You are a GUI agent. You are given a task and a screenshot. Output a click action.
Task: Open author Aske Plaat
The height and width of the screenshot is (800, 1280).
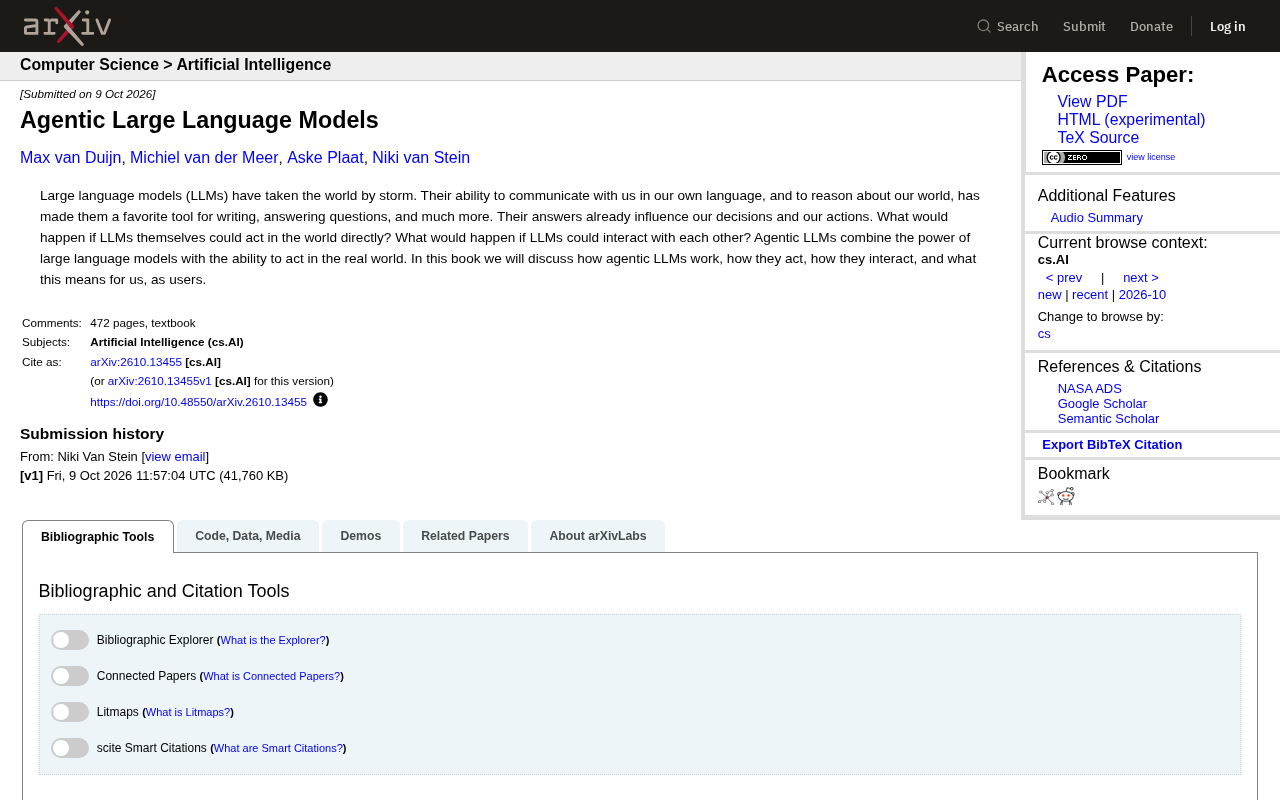[325, 158]
